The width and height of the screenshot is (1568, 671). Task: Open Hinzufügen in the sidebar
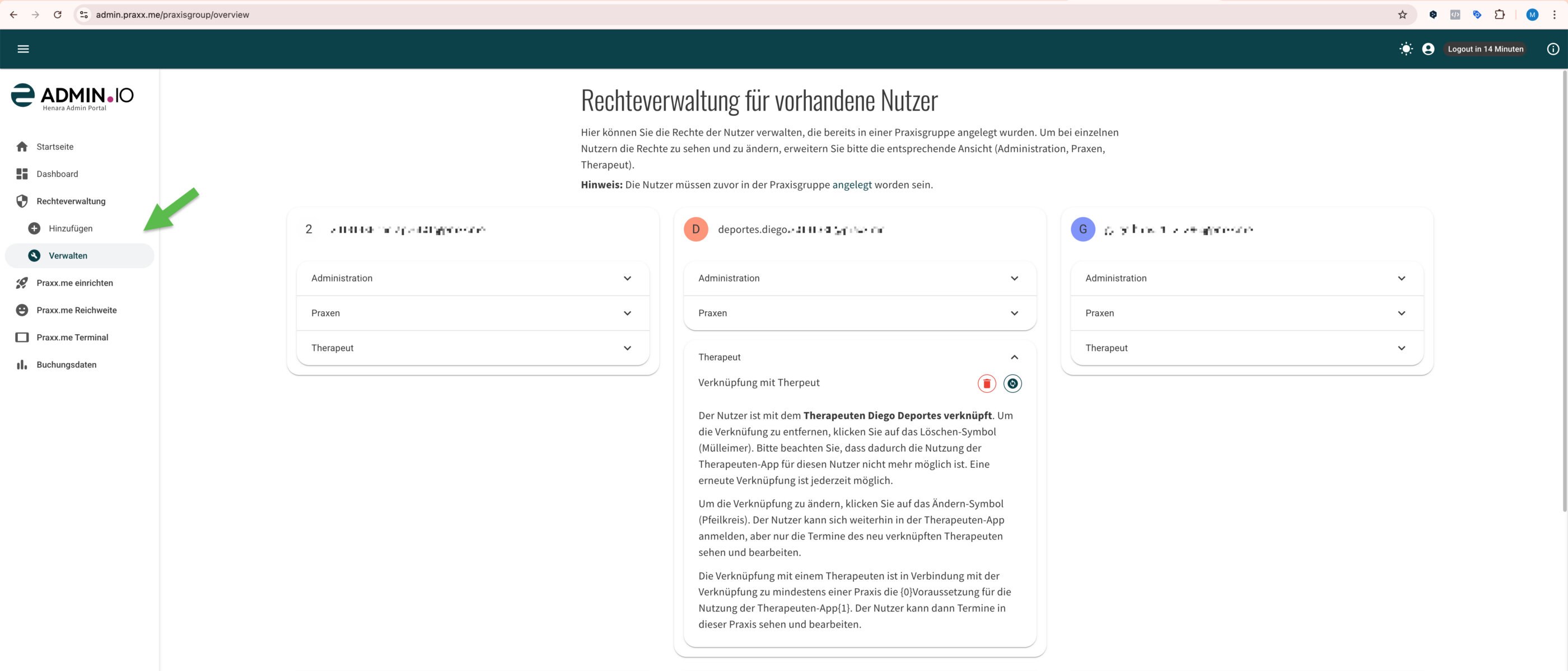pos(71,228)
